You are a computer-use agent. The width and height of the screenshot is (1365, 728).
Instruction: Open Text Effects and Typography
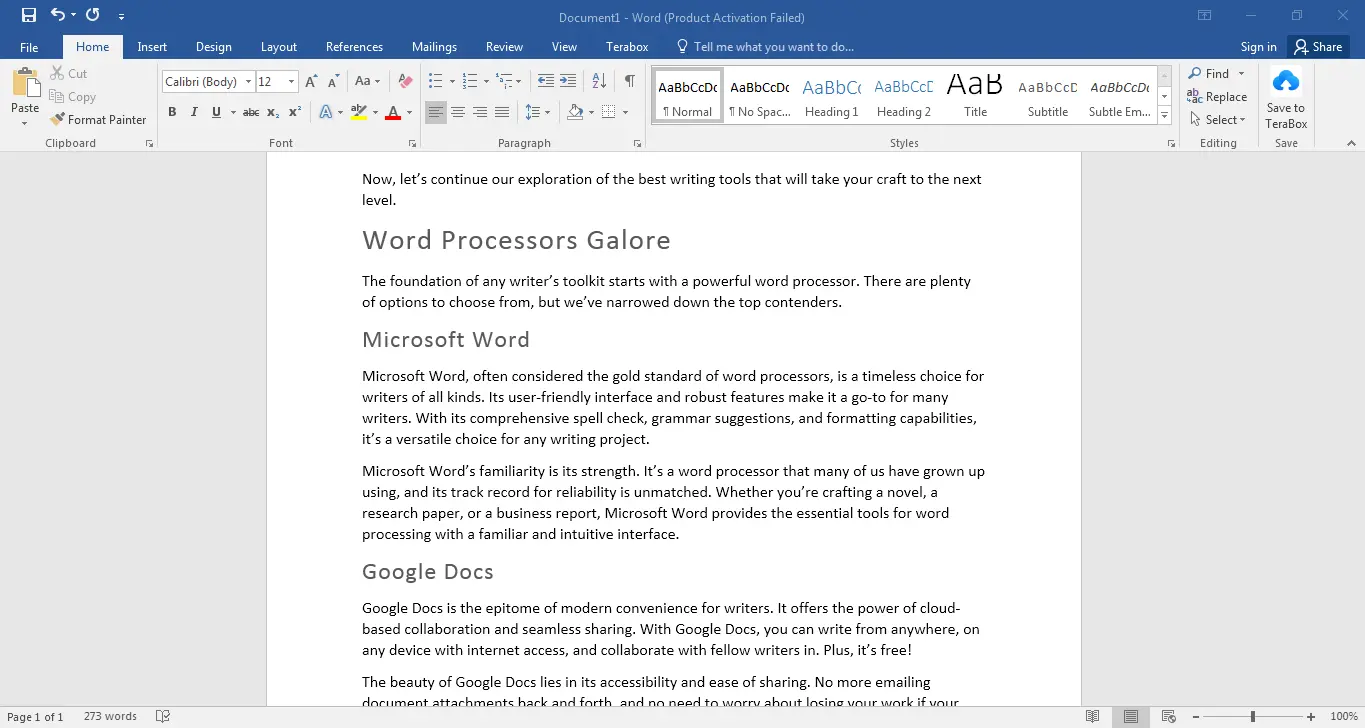point(326,112)
